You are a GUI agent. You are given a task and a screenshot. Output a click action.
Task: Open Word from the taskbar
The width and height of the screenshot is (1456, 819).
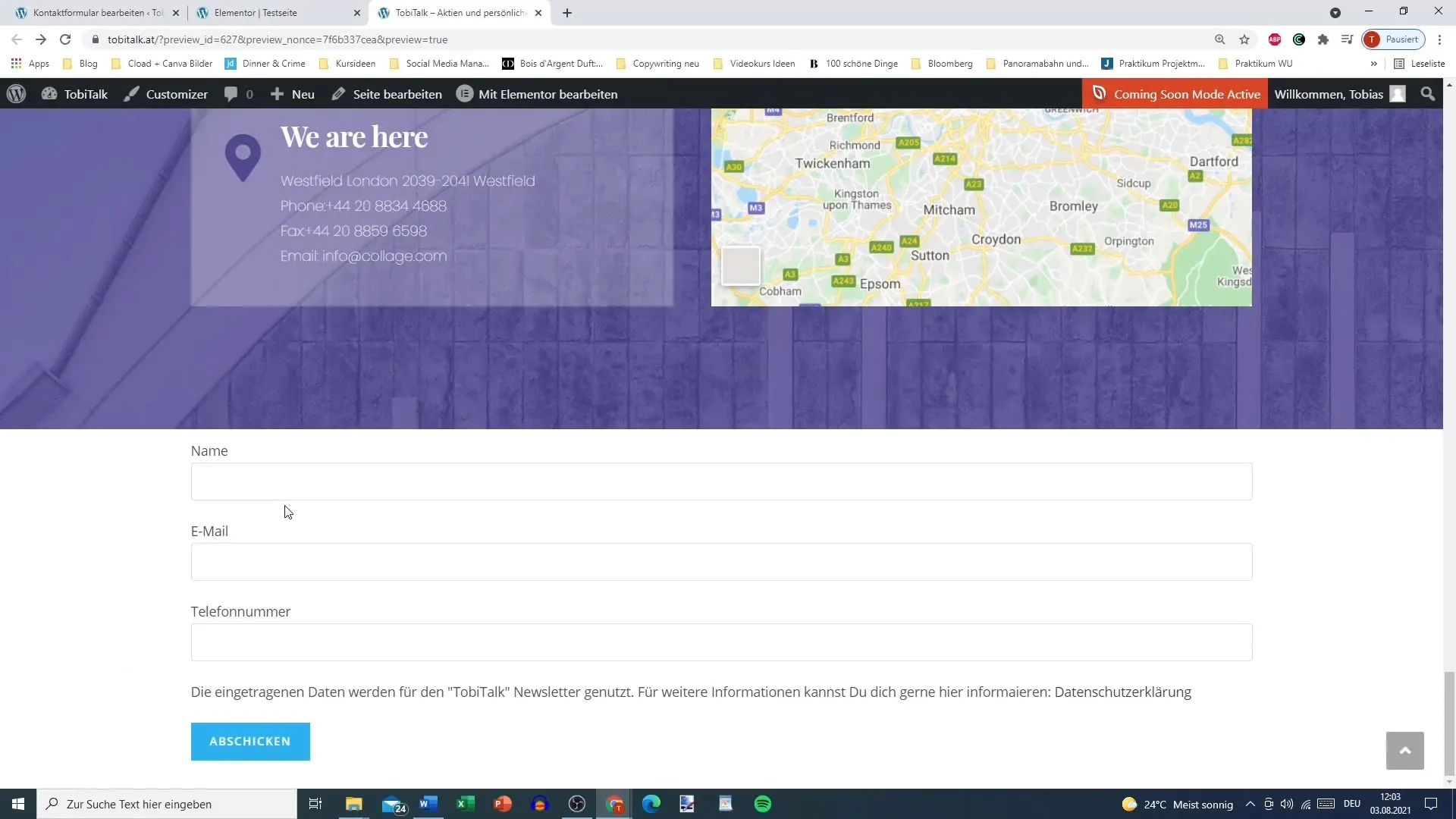tap(428, 804)
